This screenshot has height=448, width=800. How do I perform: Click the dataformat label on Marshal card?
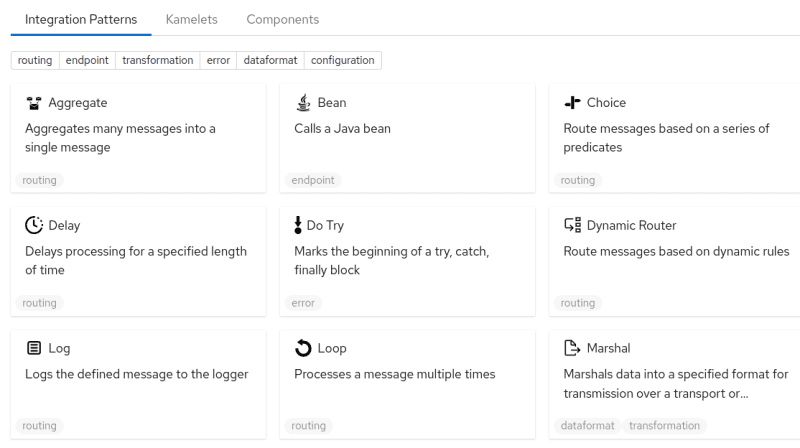tap(587, 425)
